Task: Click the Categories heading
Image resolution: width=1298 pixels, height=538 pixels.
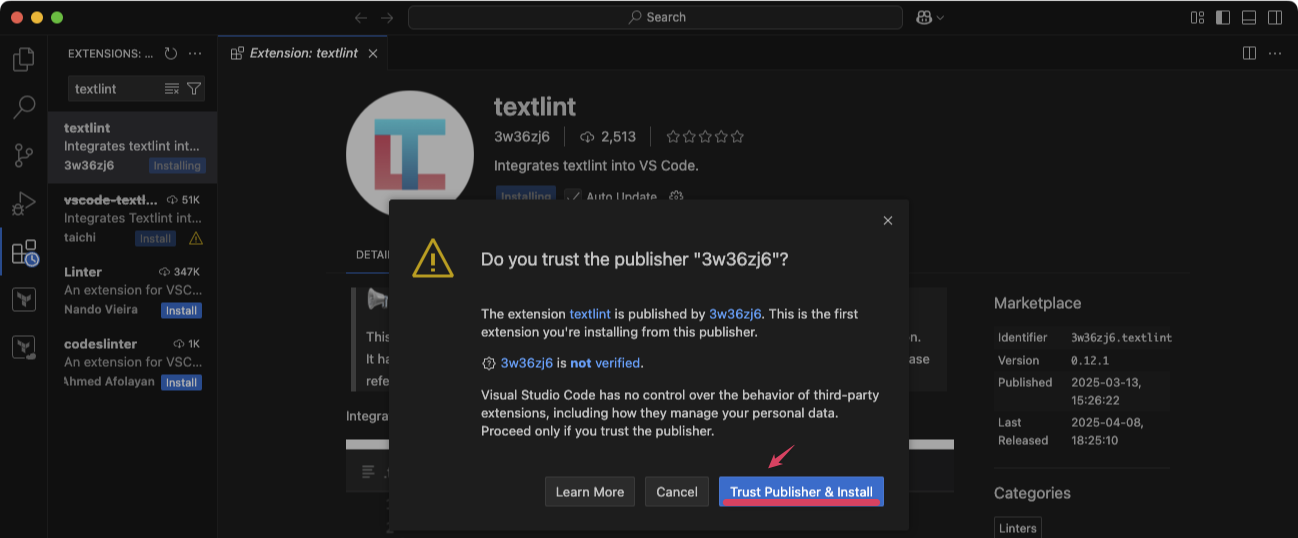Action: pos(1032,493)
